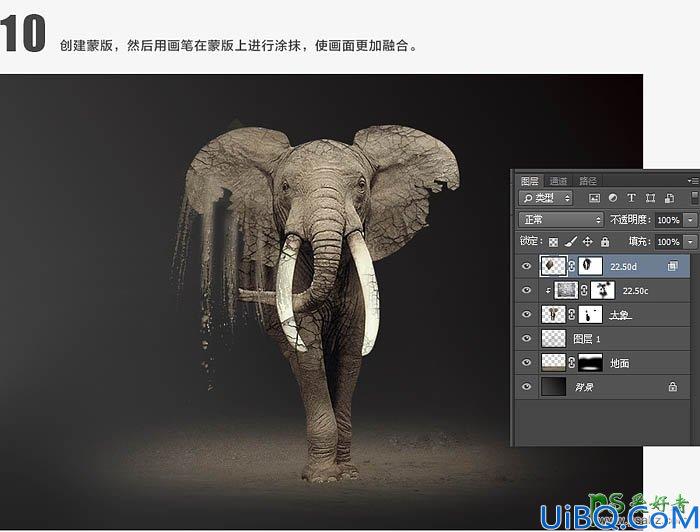Select the 地面 layer mask thumbnail
The height and width of the screenshot is (532, 700).
coord(590,363)
